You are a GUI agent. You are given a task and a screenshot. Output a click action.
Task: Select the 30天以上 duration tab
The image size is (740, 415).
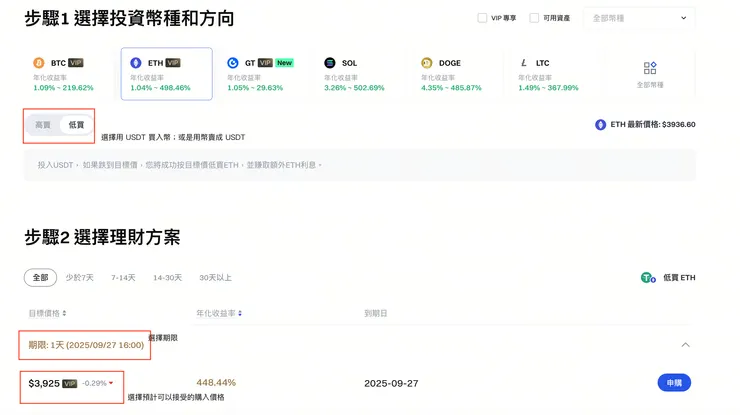pyautogui.click(x=215, y=278)
